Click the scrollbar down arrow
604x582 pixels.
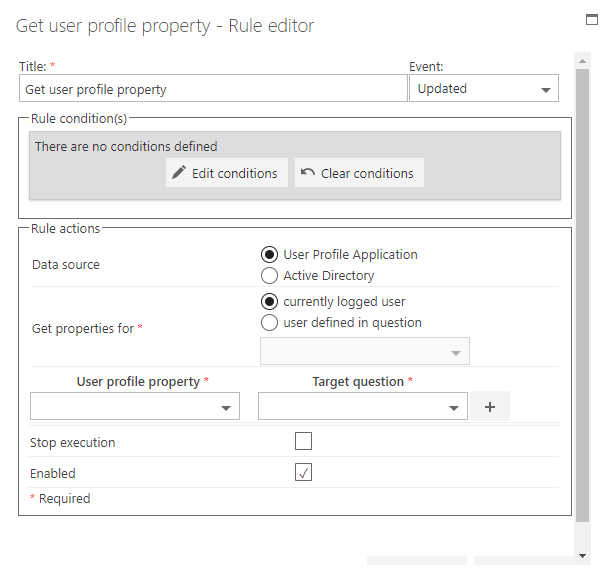click(x=582, y=555)
